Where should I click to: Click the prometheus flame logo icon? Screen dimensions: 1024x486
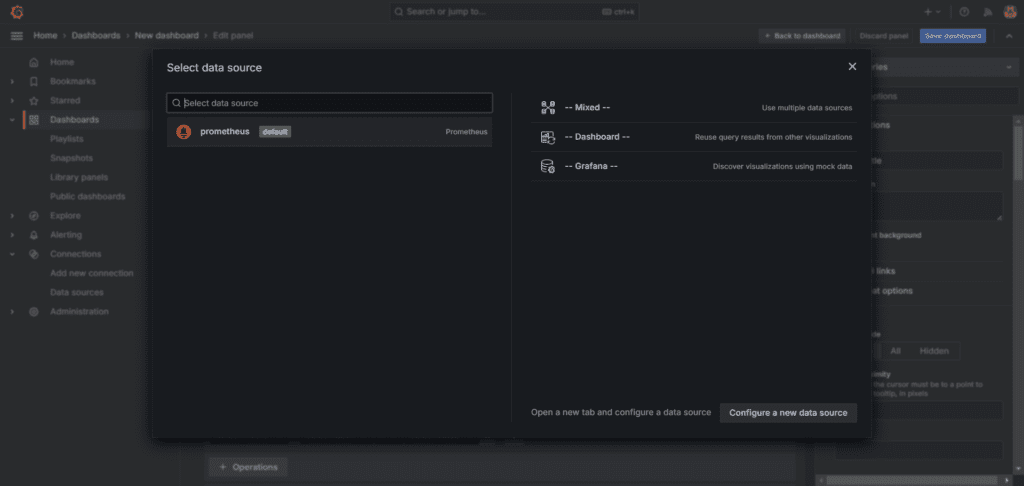[184, 132]
